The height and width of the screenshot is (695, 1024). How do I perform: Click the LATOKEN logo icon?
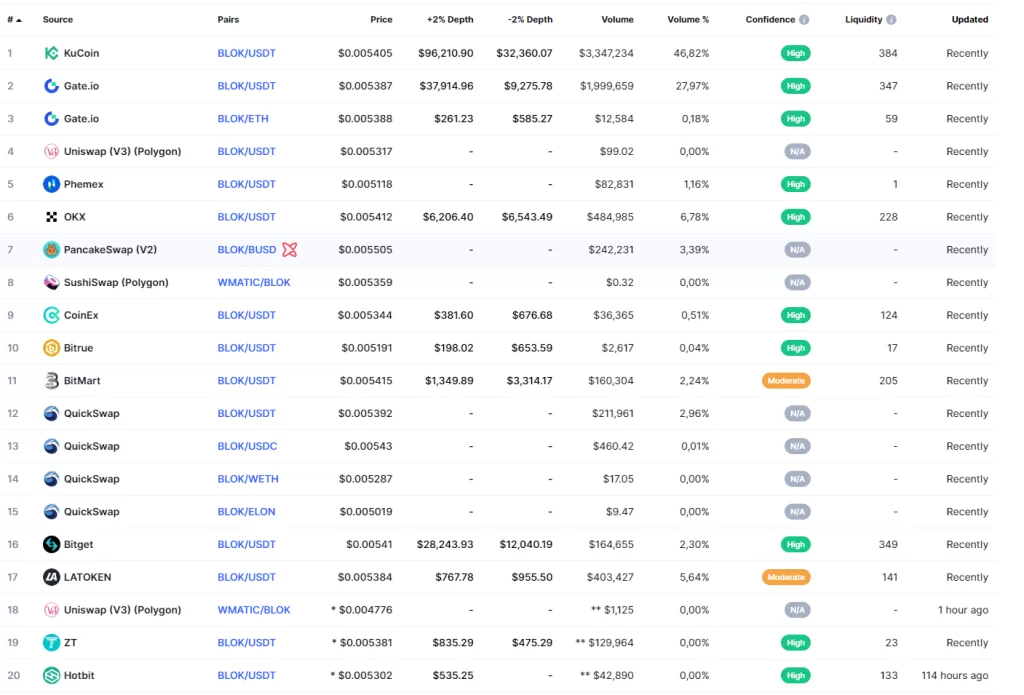(x=51, y=577)
